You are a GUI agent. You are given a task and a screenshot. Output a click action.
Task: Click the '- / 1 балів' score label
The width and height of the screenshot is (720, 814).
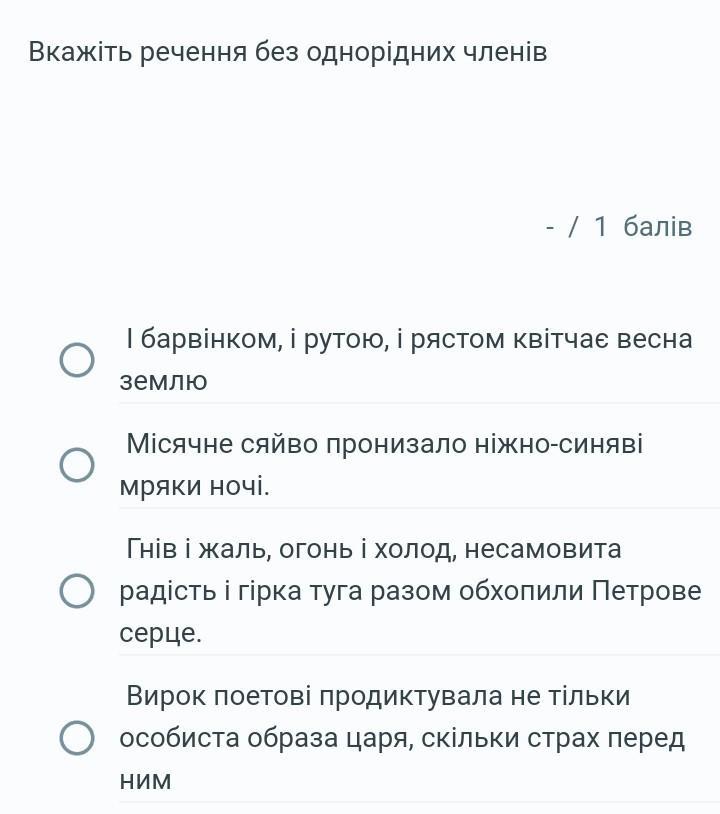coord(619,227)
